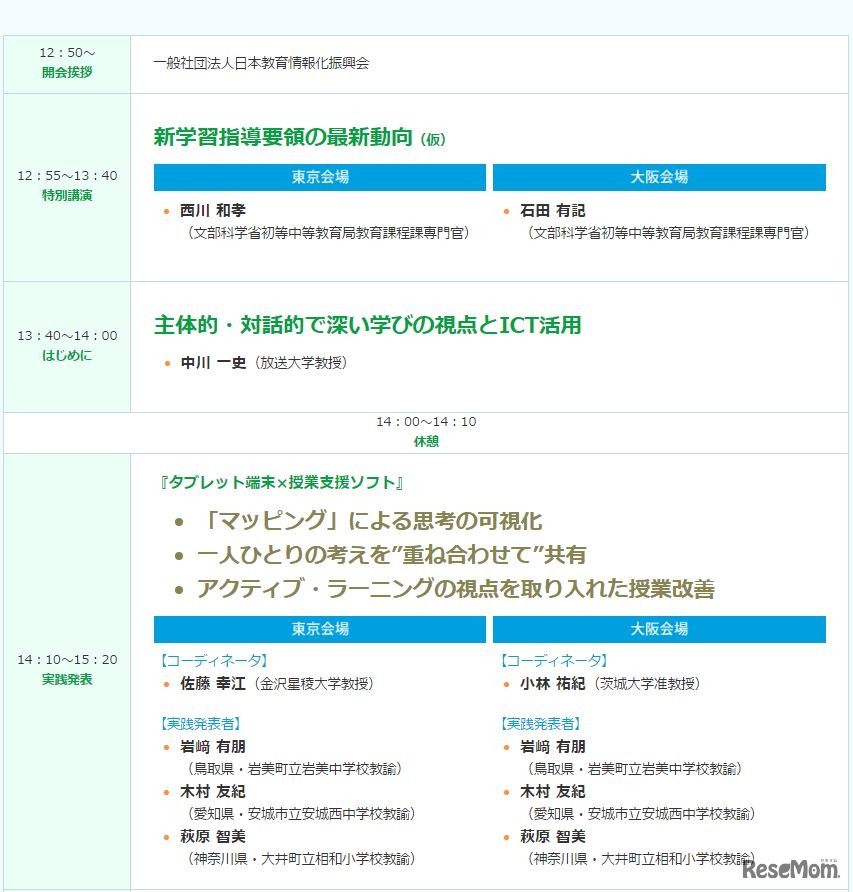The height and width of the screenshot is (892, 853).
Task: Click the 12:50～ 開会挨拶 time cell
Action: (x=67, y=63)
